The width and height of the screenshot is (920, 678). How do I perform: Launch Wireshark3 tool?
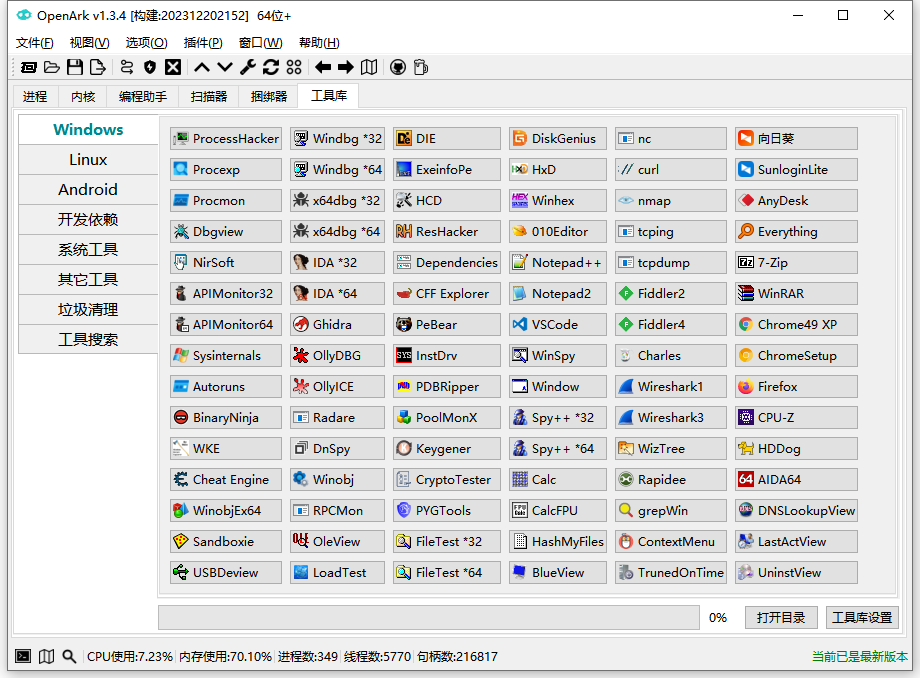tap(671, 418)
